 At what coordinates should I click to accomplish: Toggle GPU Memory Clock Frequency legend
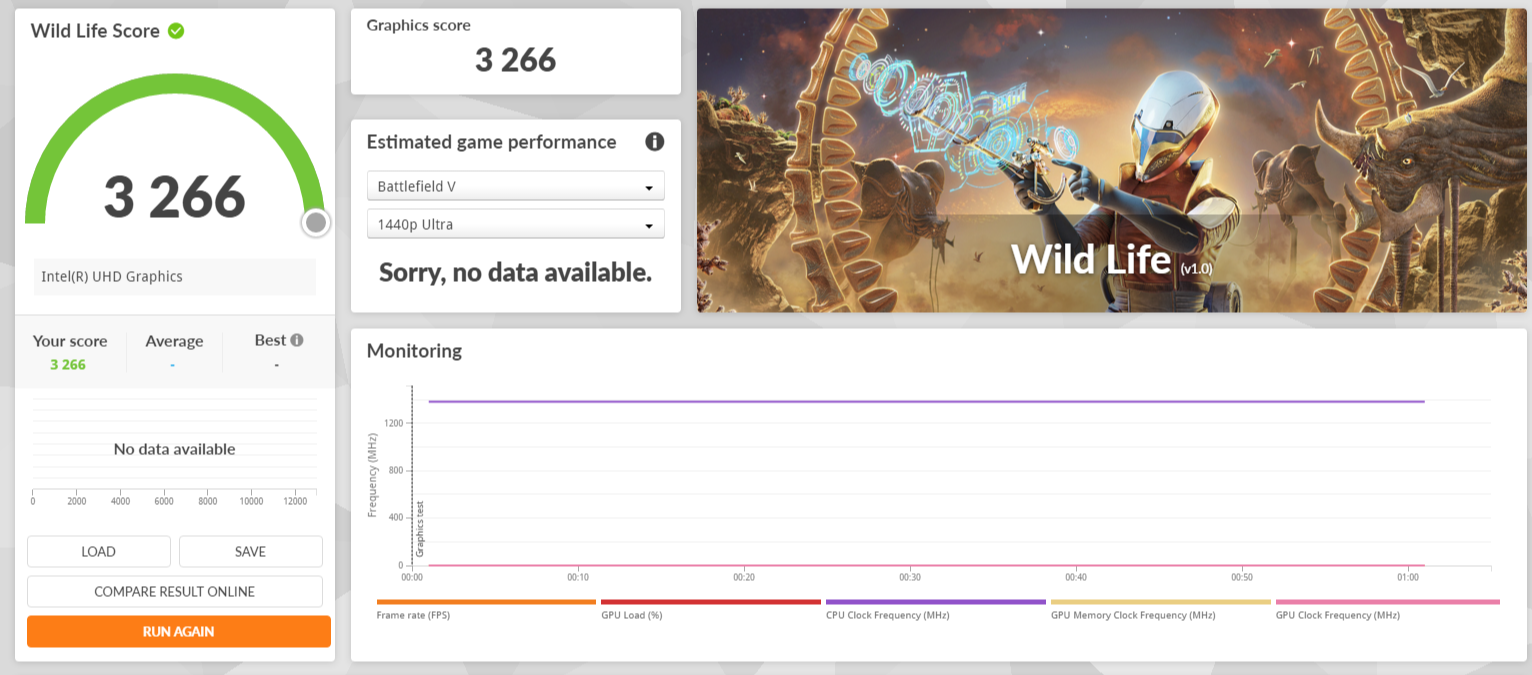[x=1161, y=609]
